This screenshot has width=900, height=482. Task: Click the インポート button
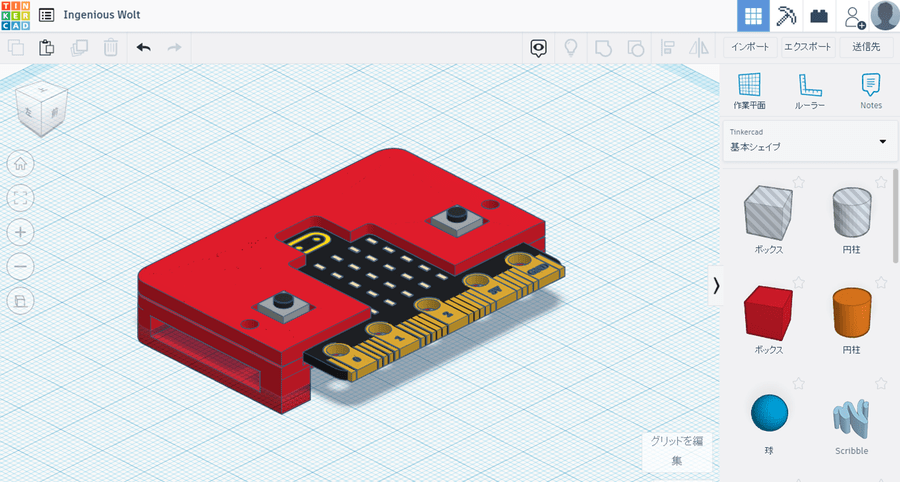[x=750, y=47]
